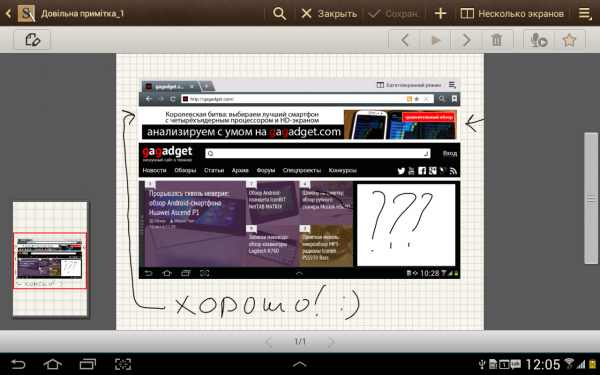
Task: Switch to pen edit mode
Action: [x=32, y=40]
